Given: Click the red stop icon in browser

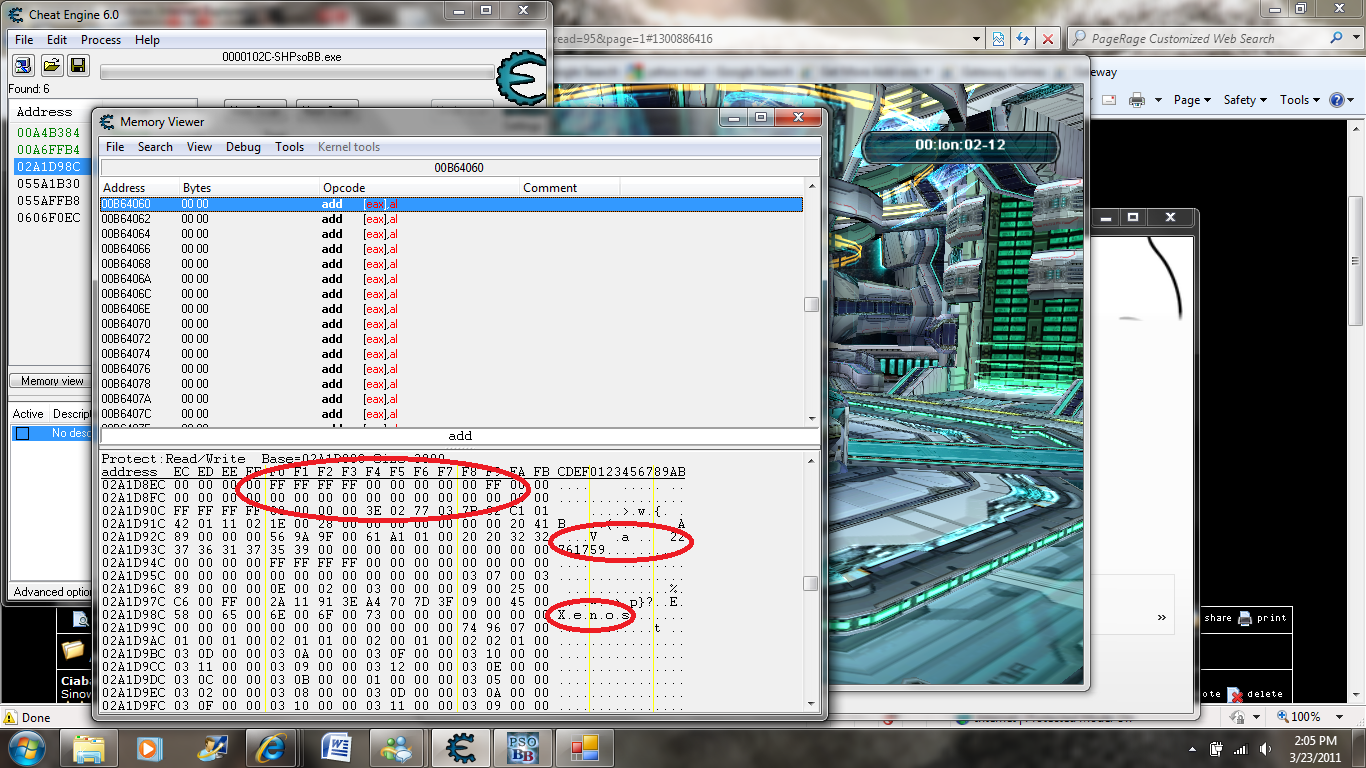Looking at the screenshot, I should [1047, 38].
